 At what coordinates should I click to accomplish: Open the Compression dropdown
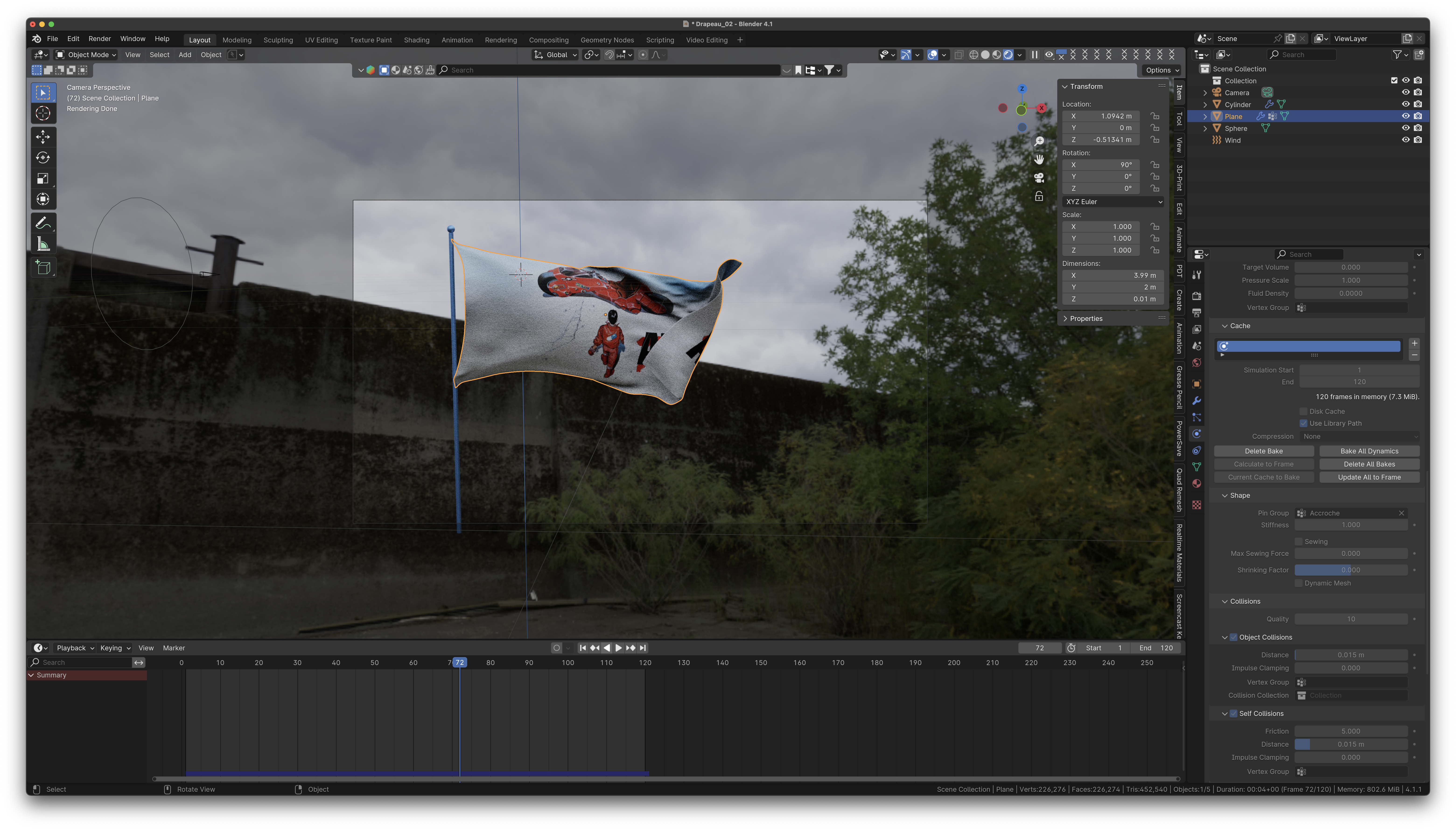click(1360, 437)
